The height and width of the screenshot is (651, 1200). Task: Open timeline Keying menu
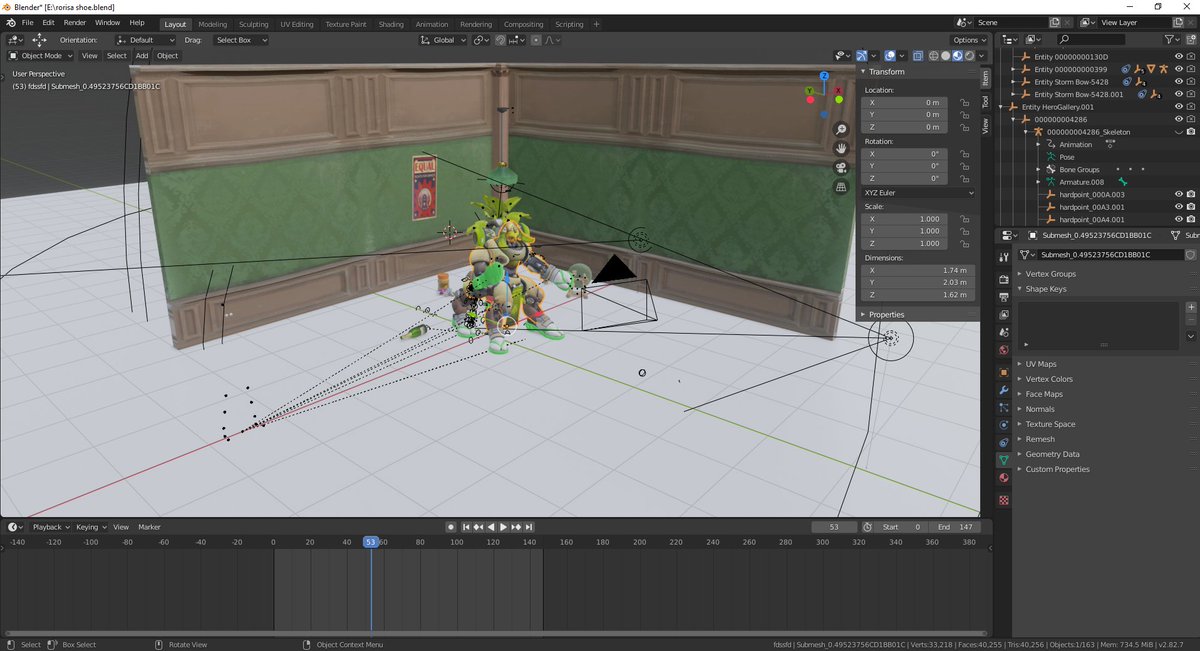90,527
